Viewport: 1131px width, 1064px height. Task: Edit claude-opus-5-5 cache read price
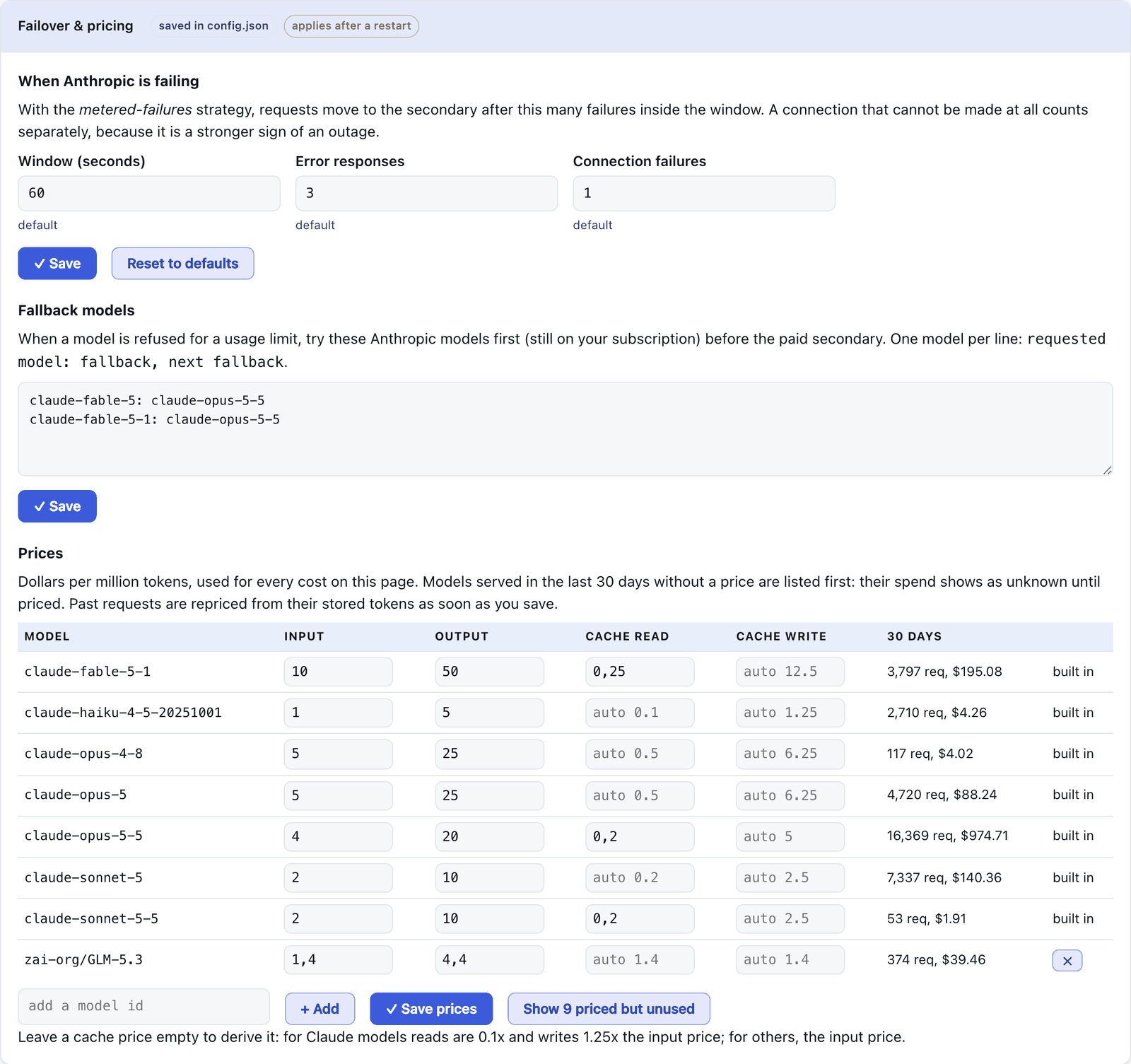pyautogui.click(x=640, y=836)
